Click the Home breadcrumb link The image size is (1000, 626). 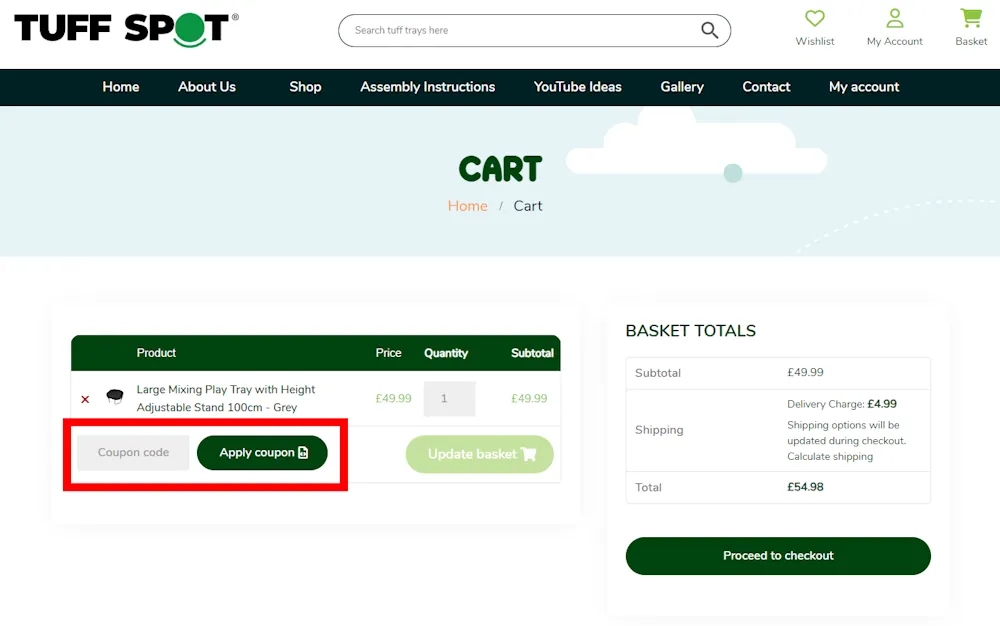pos(467,206)
